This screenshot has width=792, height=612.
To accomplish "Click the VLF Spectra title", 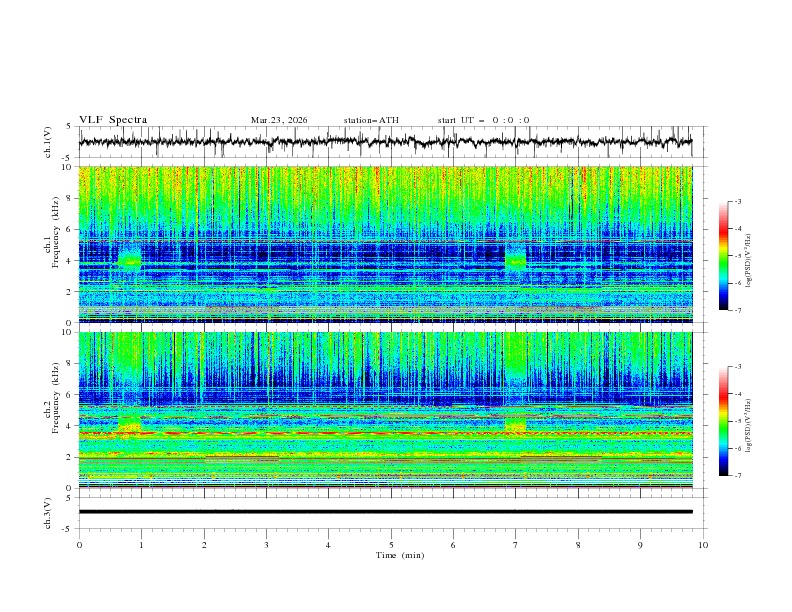I will click(x=113, y=120).
